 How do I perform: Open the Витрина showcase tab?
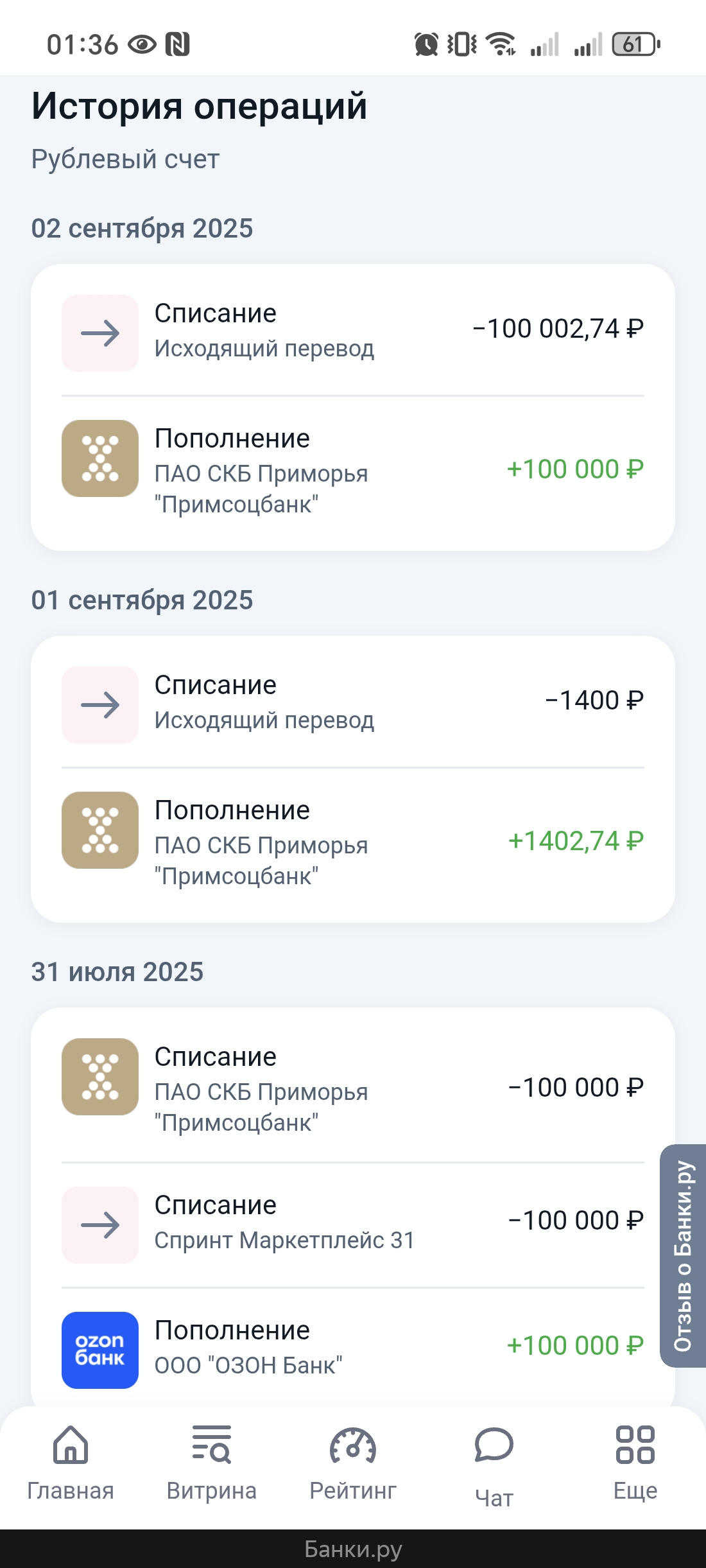point(211,1445)
